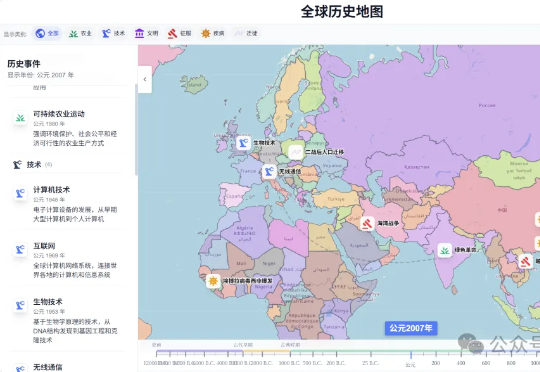Select the 全部 globe filter chip

click(x=47, y=33)
